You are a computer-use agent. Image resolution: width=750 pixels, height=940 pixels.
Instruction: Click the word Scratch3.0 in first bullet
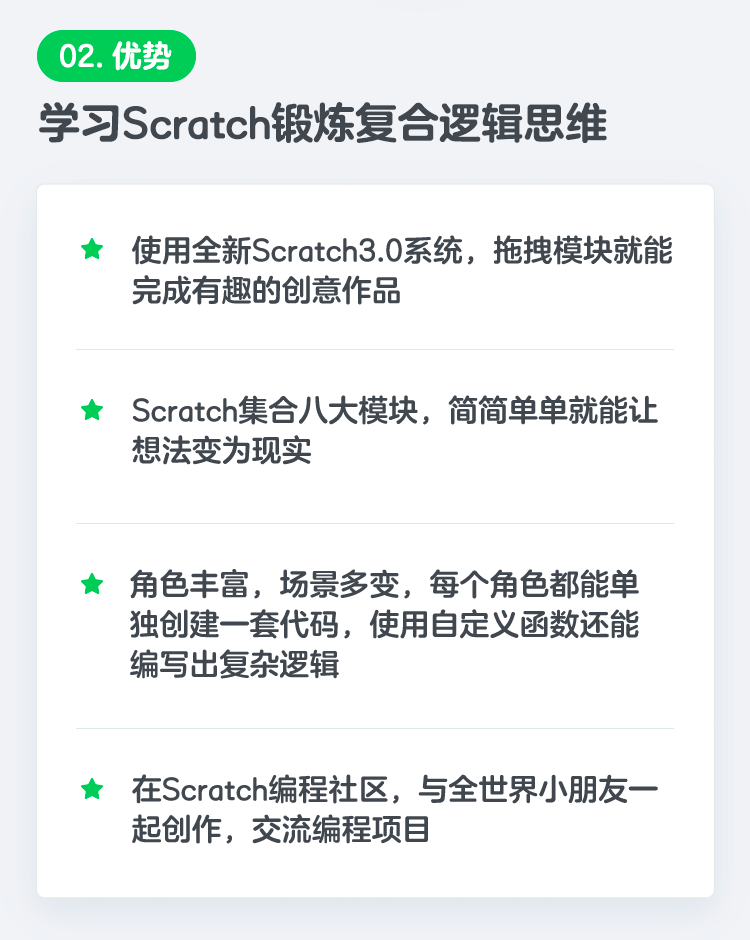coord(327,250)
